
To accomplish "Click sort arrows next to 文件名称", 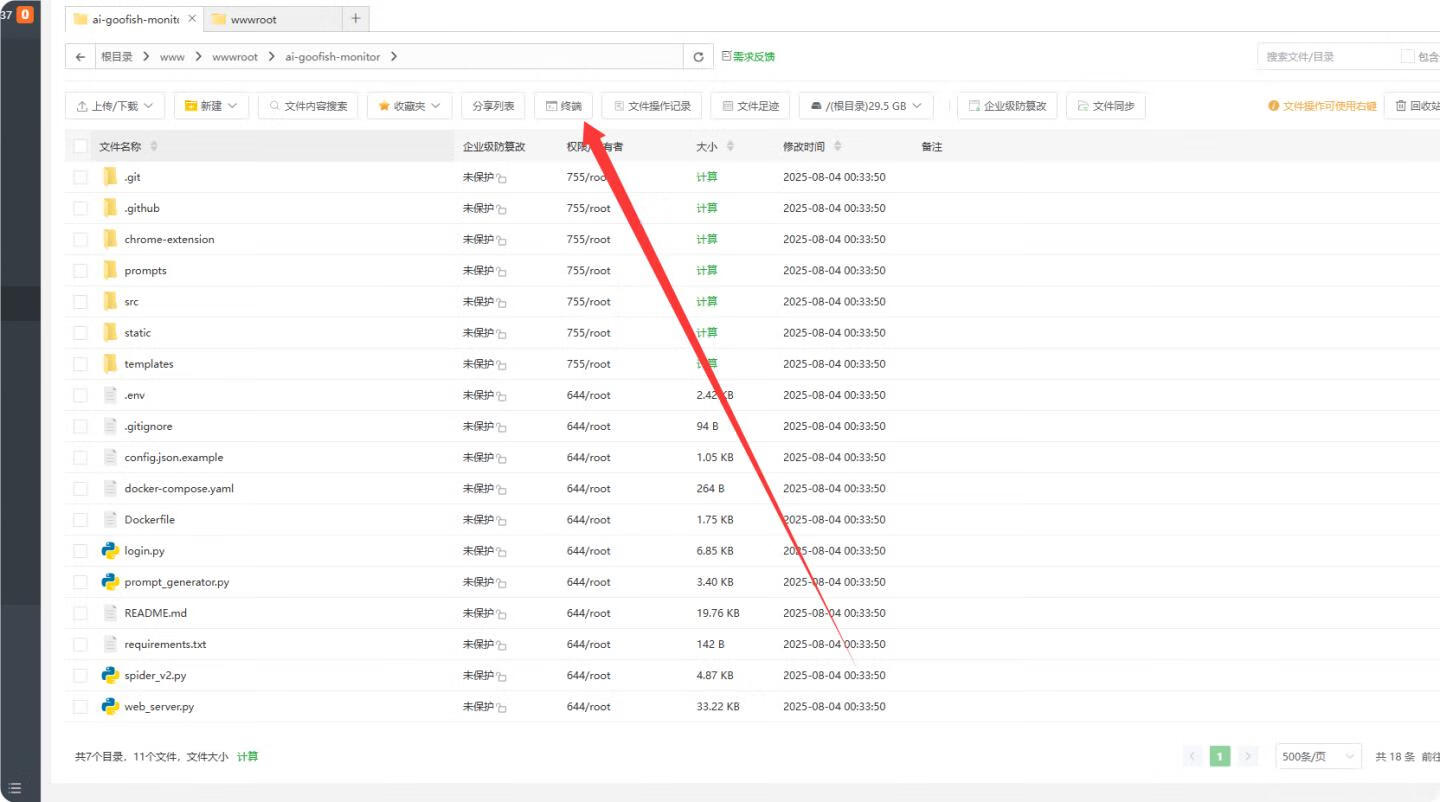I will [154, 147].
